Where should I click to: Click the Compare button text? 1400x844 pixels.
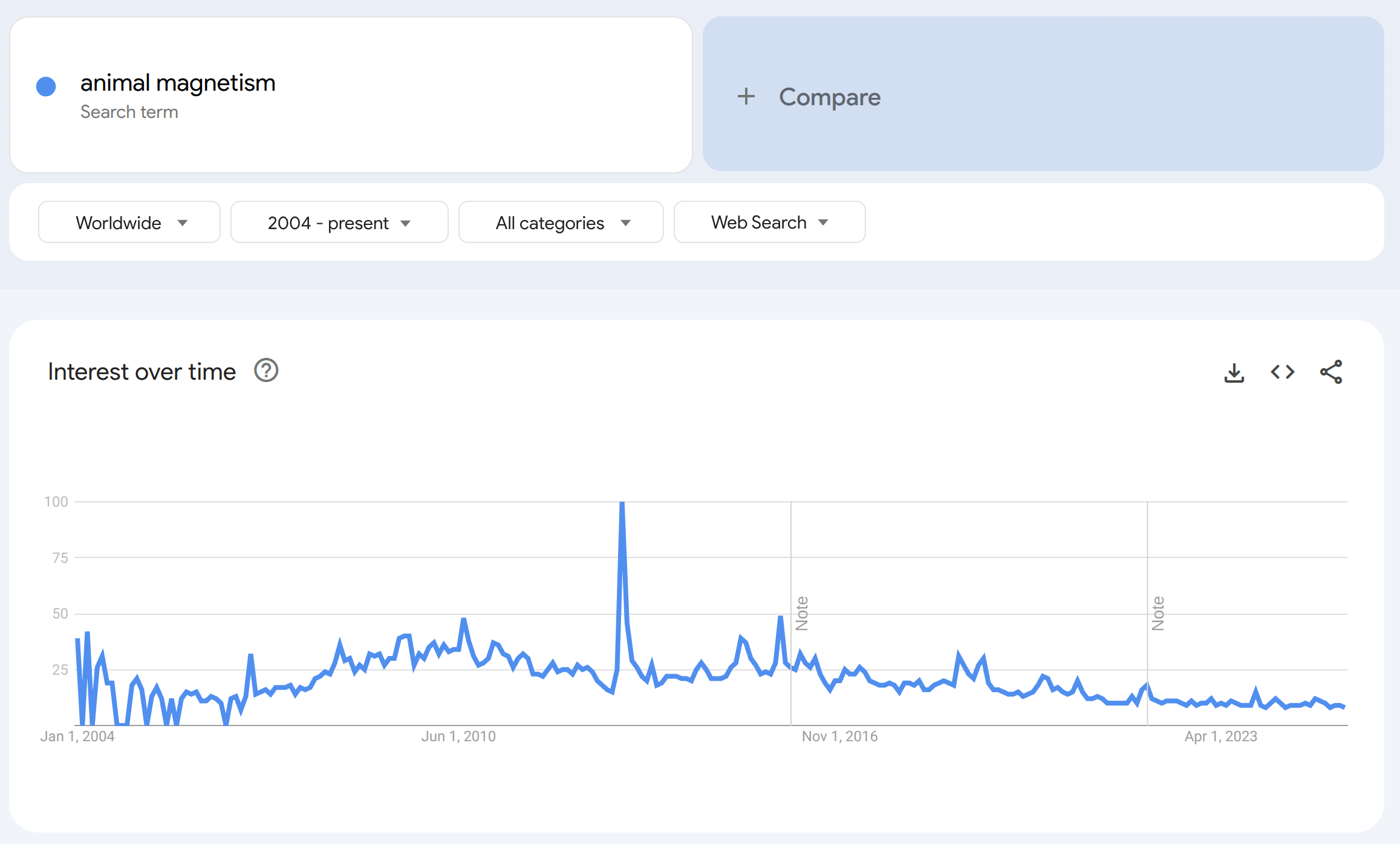[829, 97]
